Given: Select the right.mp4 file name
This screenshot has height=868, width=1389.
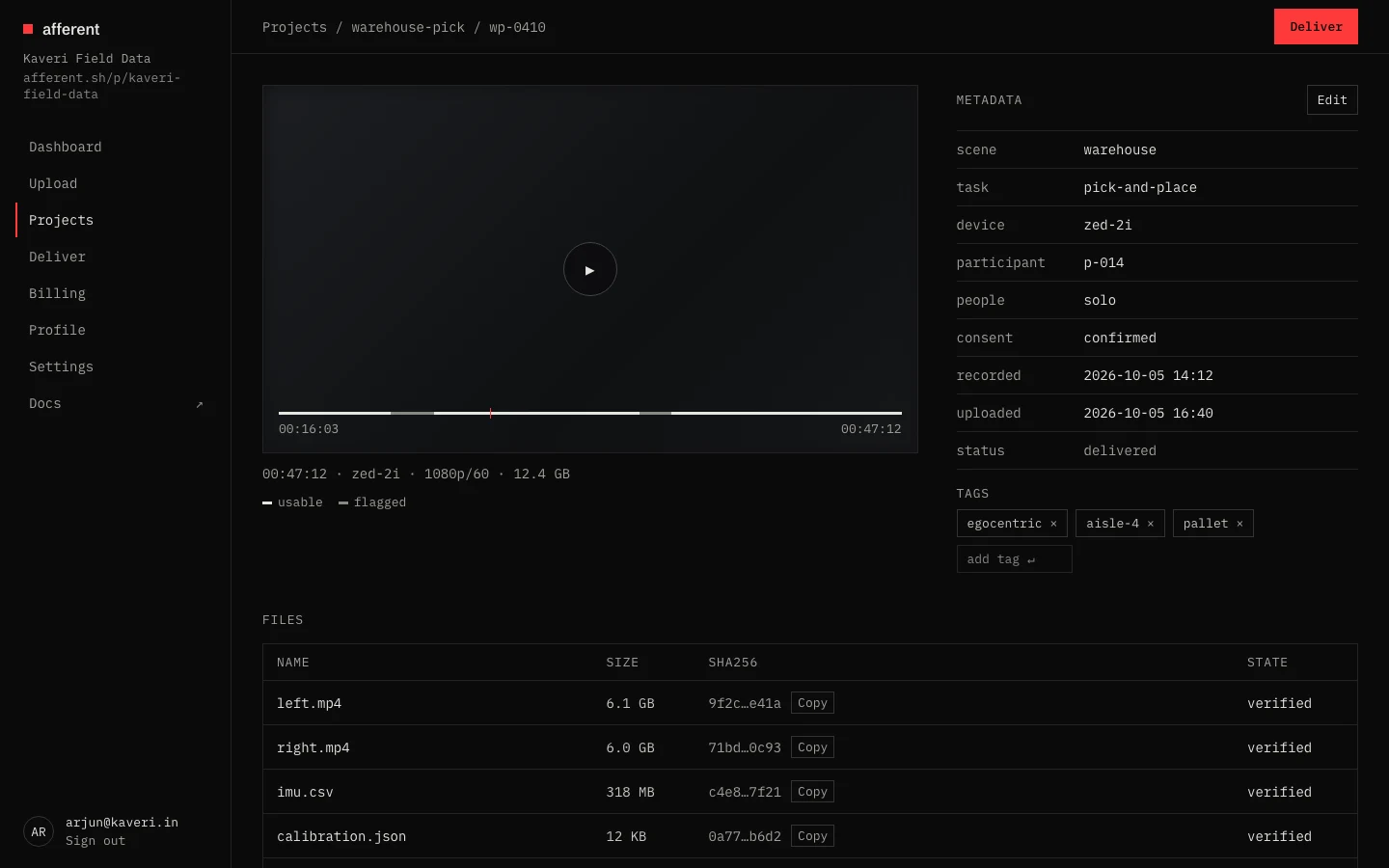Looking at the screenshot, I should point(313,747).
